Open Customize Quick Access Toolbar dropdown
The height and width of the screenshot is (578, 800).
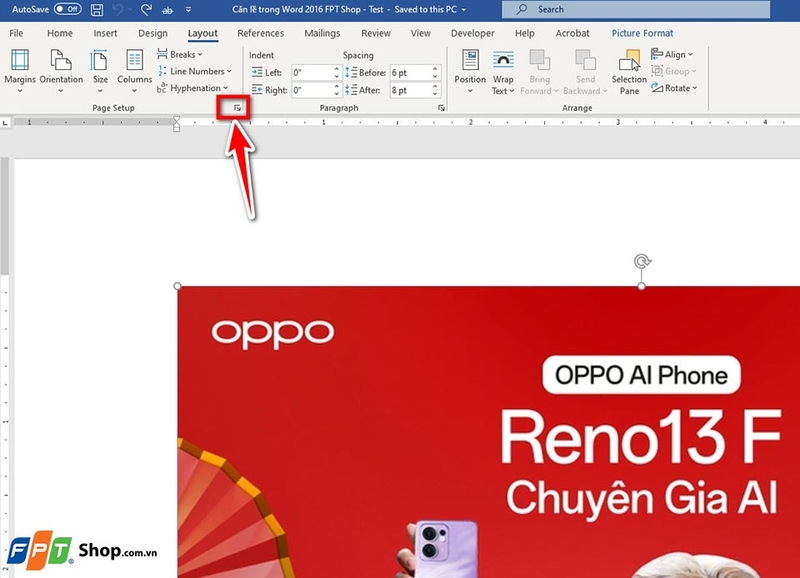pos(188,9)
